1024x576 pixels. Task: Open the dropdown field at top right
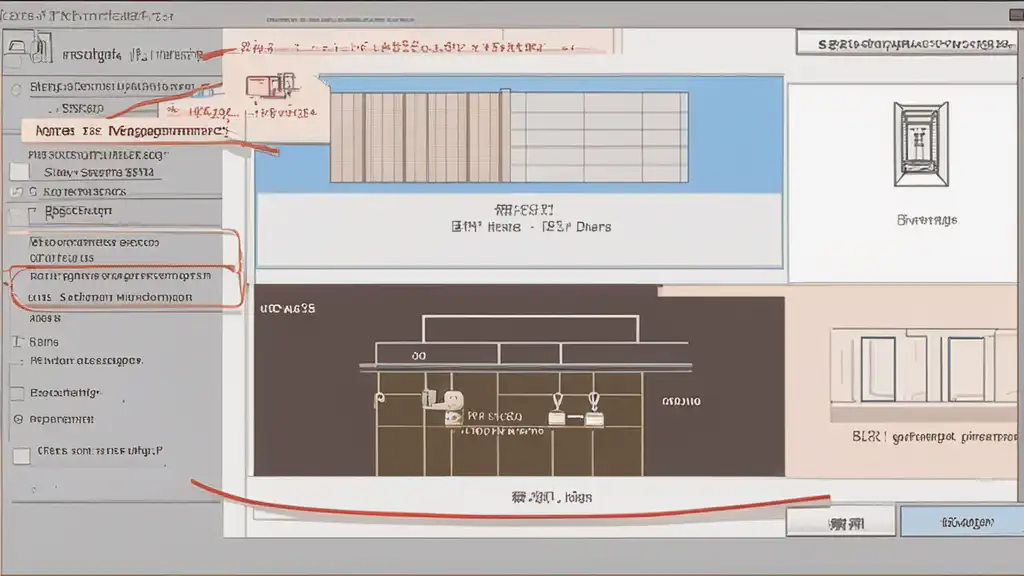(906, 44)
